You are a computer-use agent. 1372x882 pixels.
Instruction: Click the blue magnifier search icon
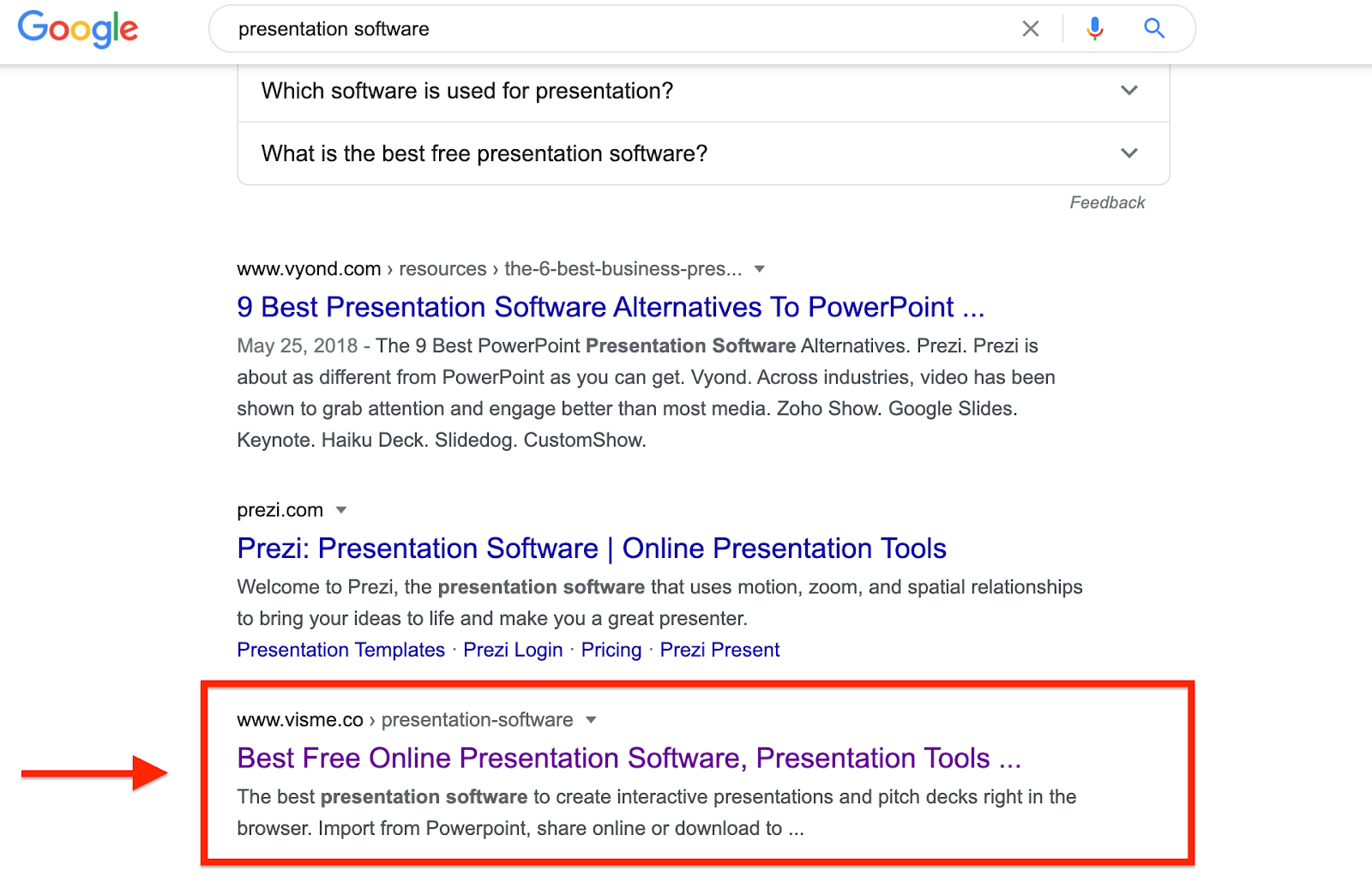pyautogui.click(x=1154, y=28)
